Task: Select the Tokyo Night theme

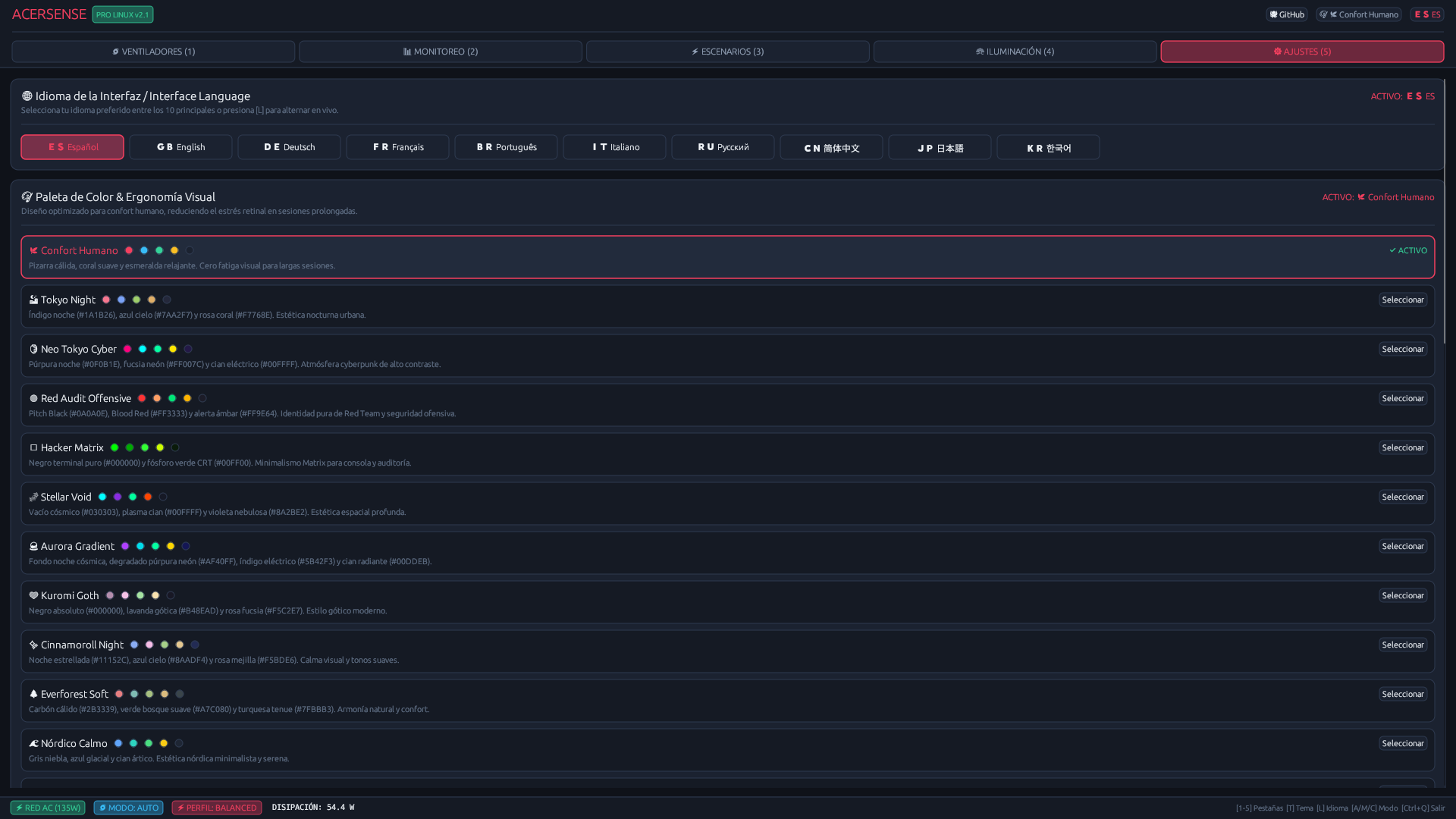Action: click(1402, 300)
